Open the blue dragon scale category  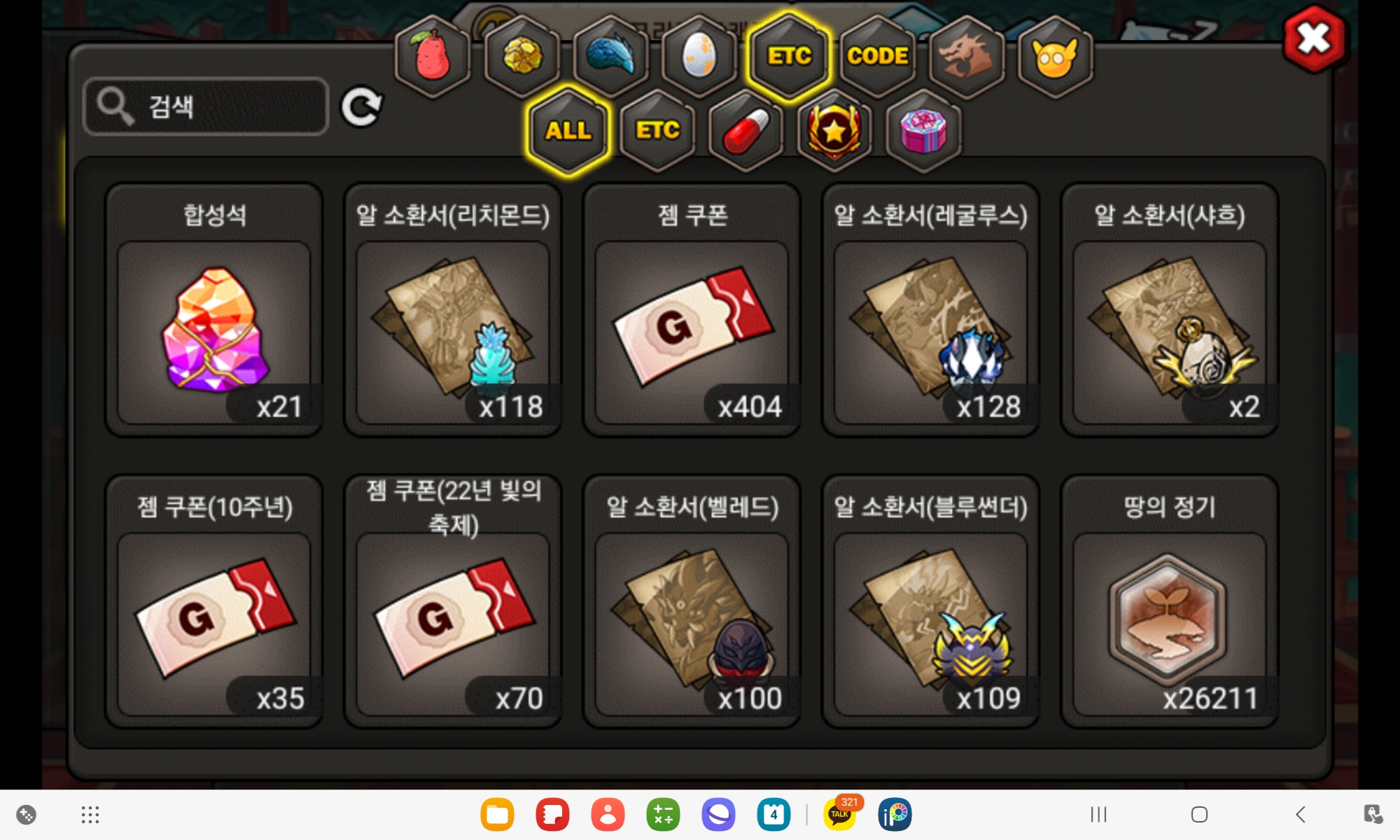(610, 56)
